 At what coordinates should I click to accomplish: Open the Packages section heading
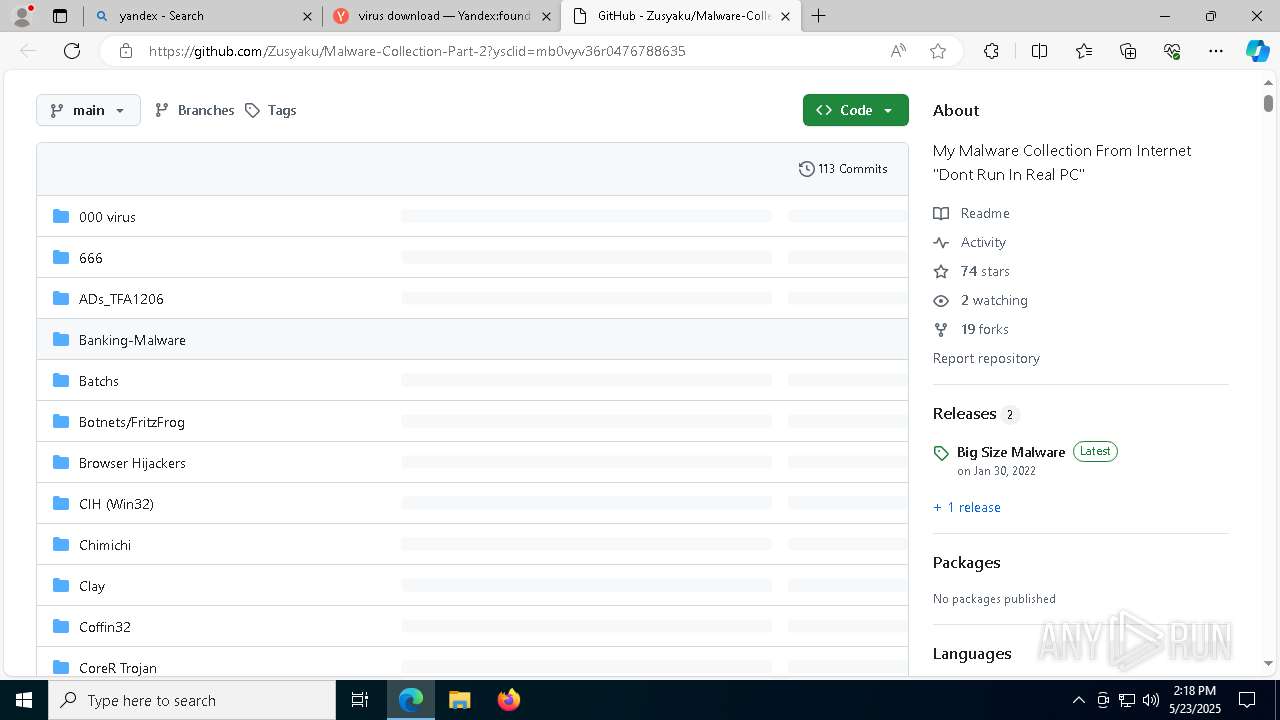tap(966, 563)
